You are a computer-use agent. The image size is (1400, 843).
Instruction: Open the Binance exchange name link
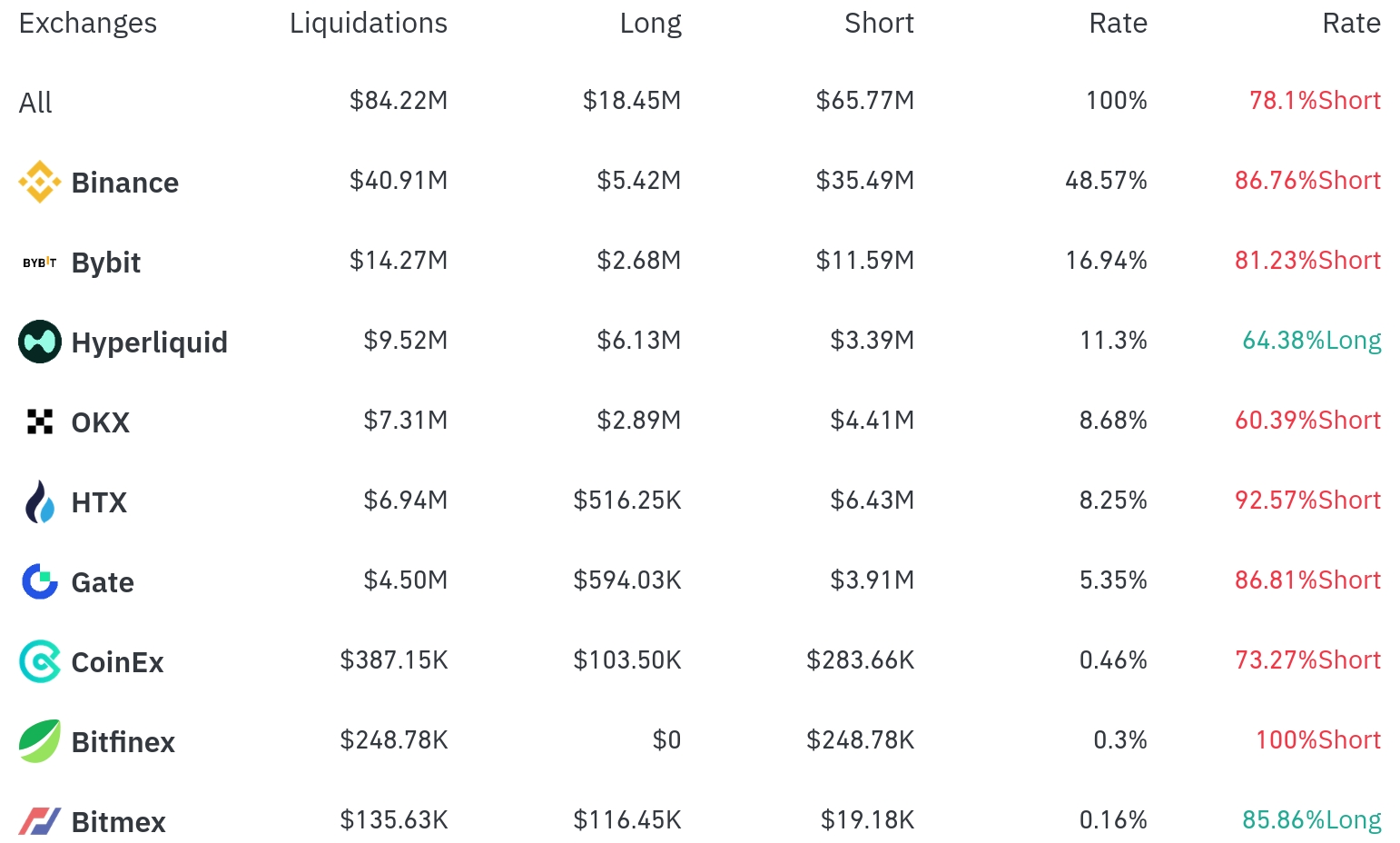pos(124,183)
